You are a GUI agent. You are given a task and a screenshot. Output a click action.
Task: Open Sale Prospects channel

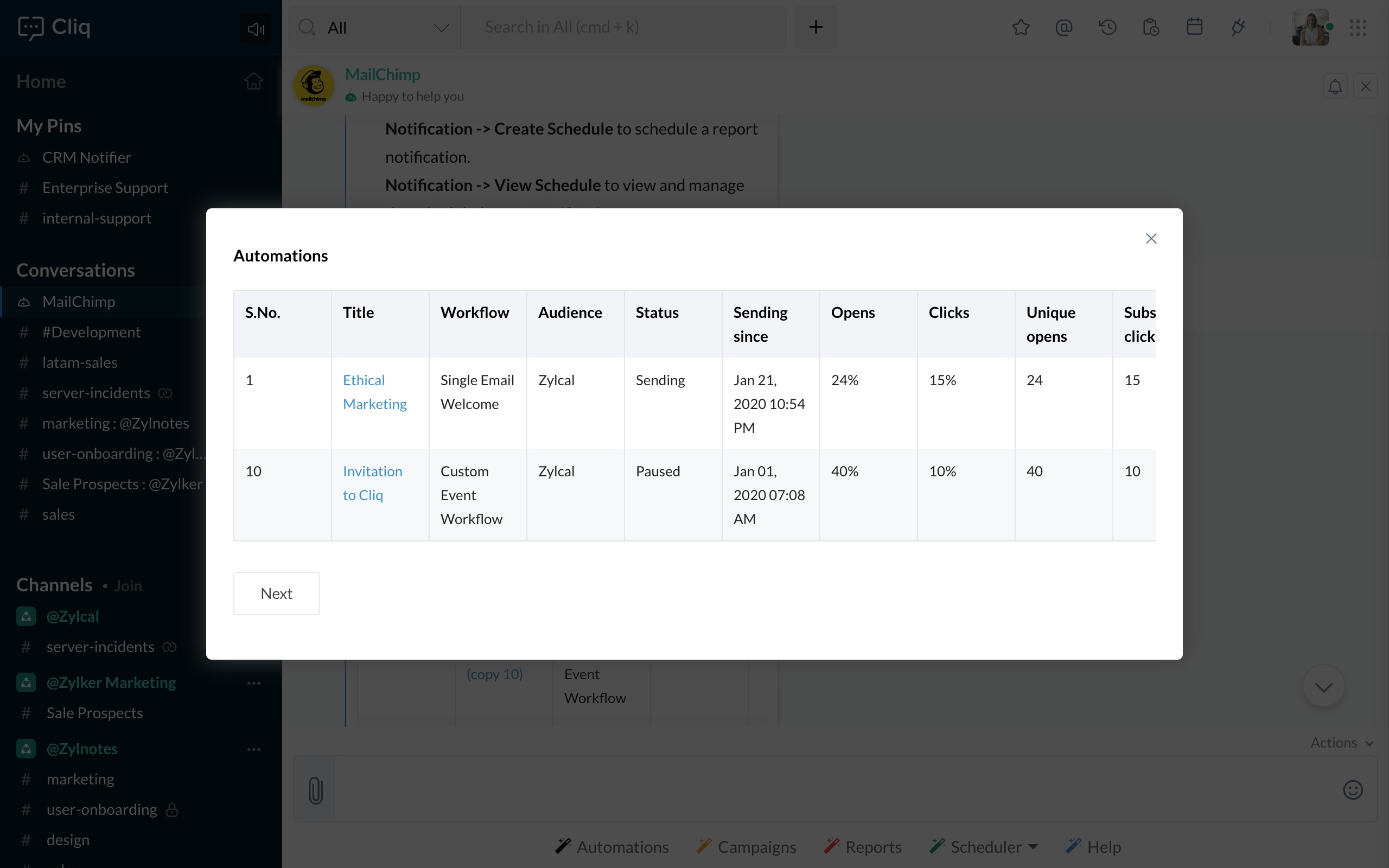(95, 713)
